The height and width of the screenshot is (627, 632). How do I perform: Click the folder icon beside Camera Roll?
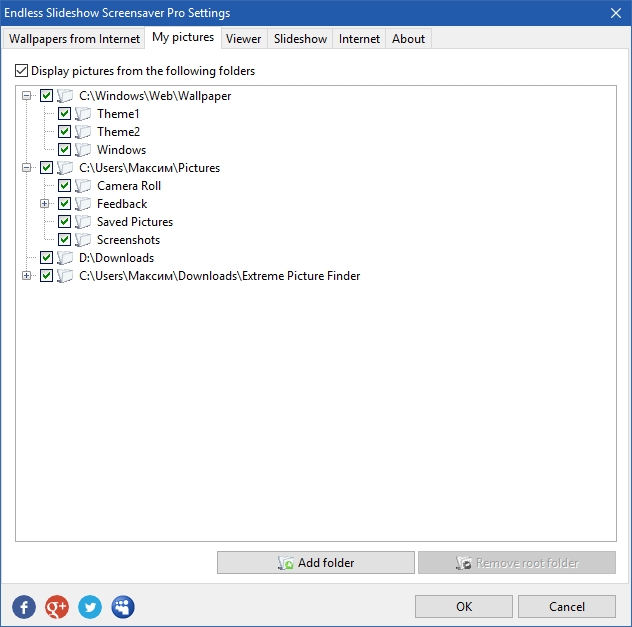[83, 186]
